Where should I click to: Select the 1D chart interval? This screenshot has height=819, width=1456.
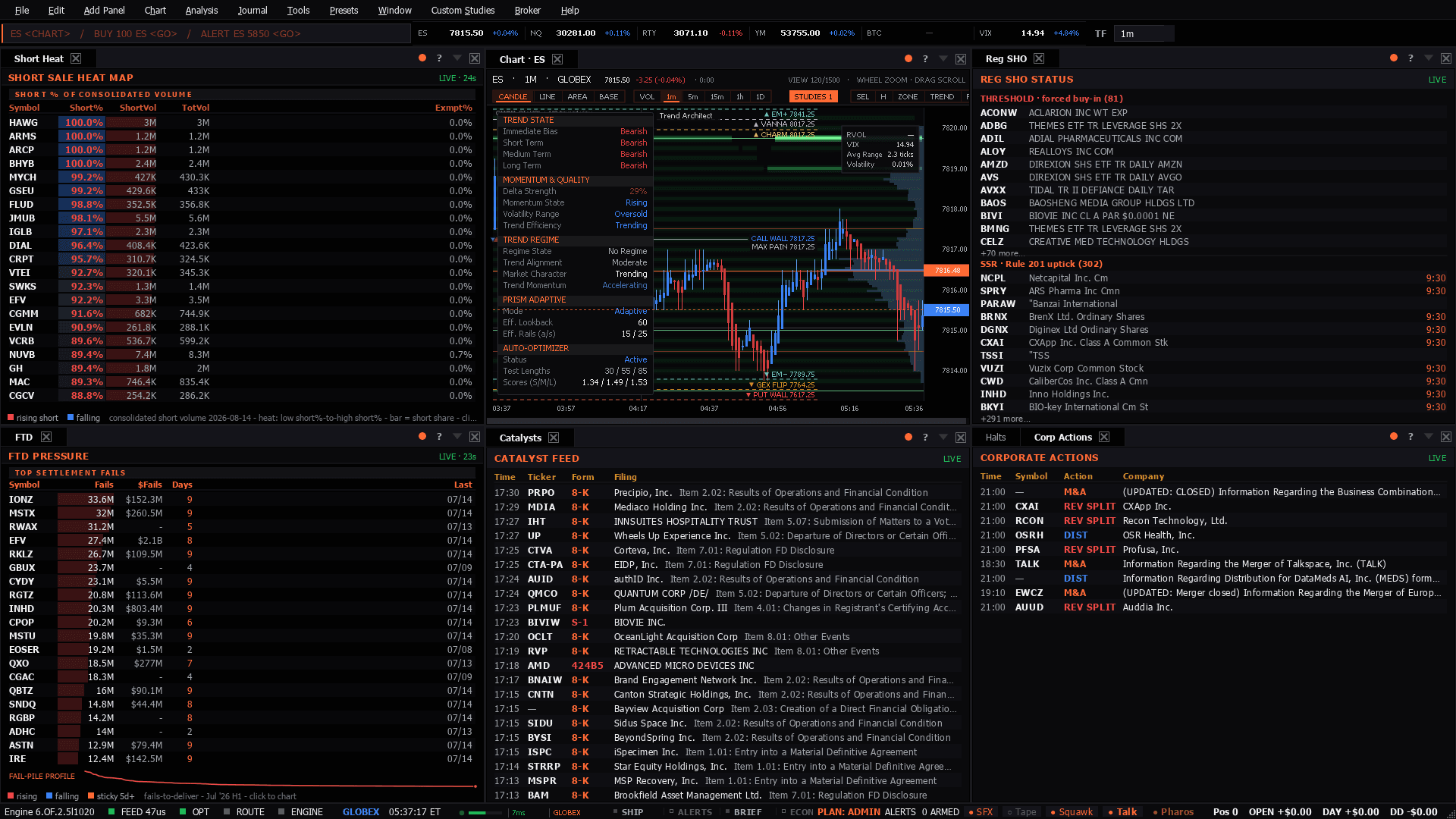761,97
